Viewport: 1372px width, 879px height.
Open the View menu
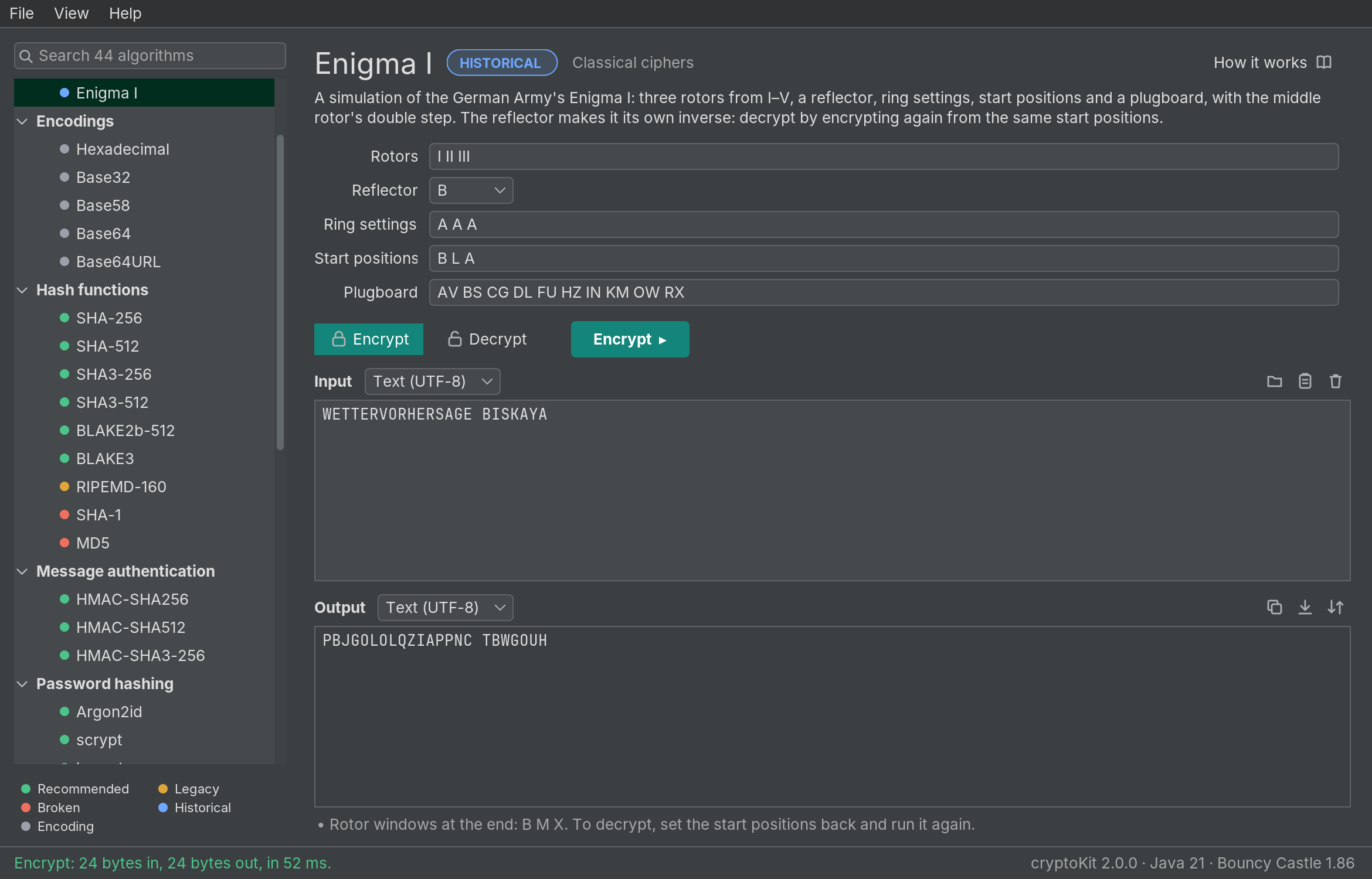[x=71, y=13]
